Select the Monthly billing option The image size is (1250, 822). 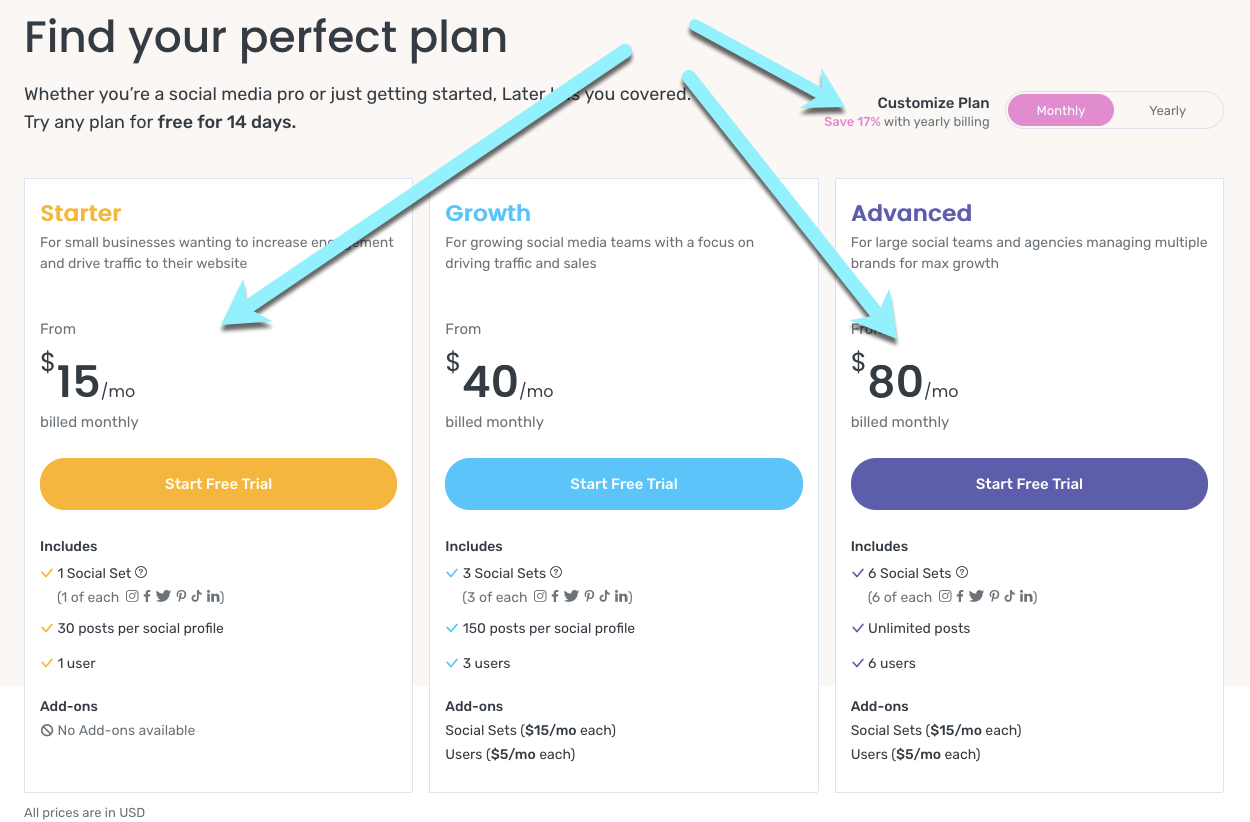pos(1060,110)
